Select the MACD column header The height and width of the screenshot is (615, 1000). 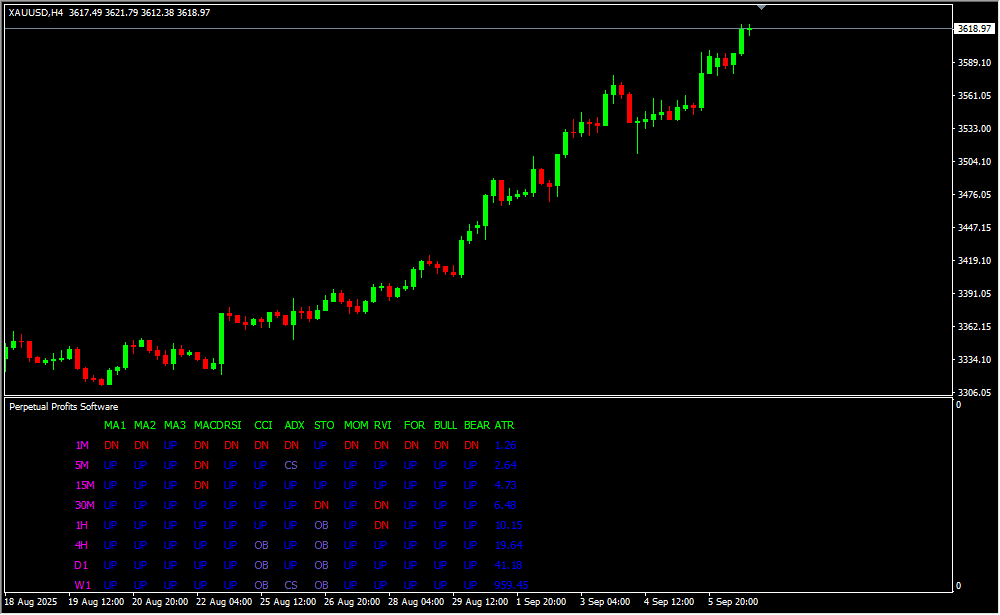tap(208, 426)
